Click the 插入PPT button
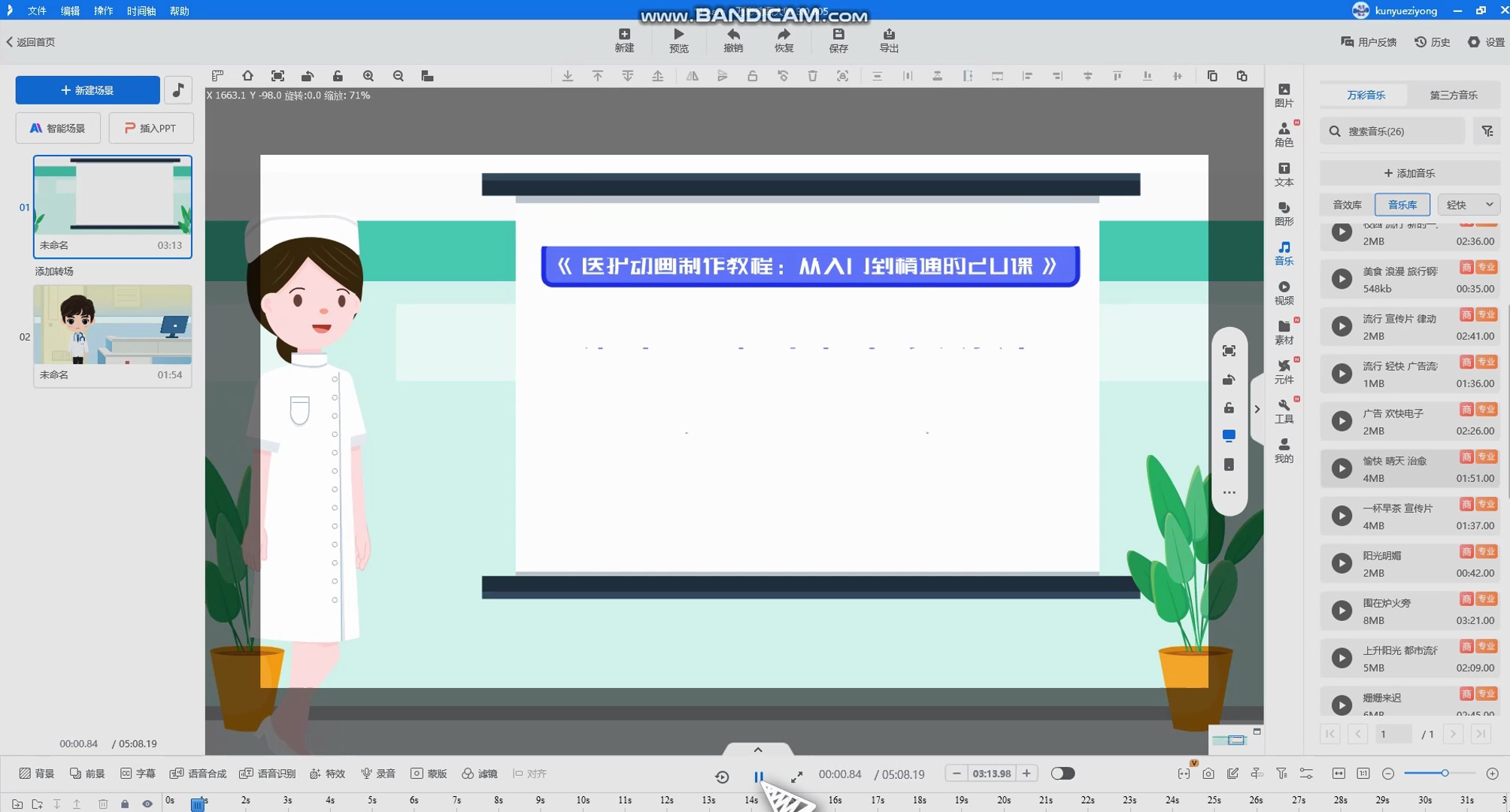 [150, 128]
